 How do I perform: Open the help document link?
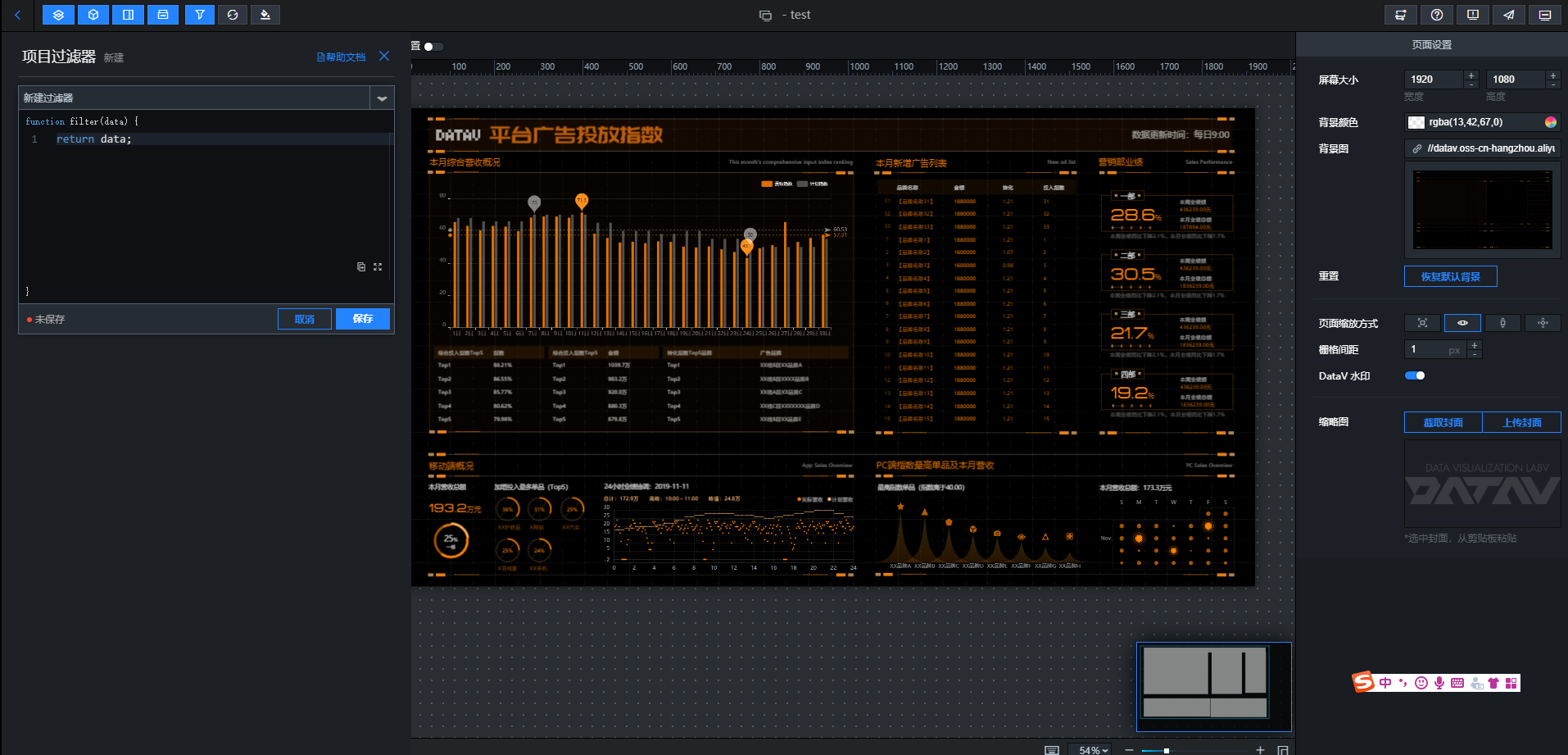click(341, 57)
